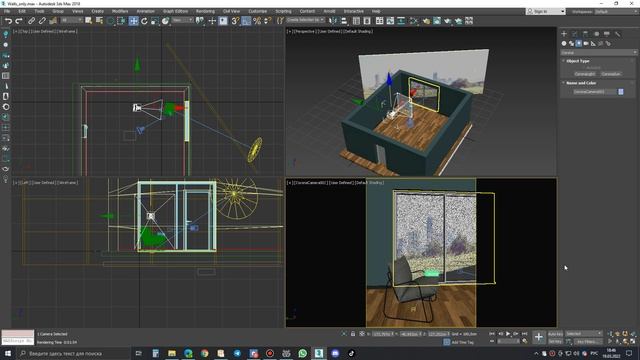The height and width of the screenshot is (360, 640).
Task: Toggle the Auto Key button
Action: pos(555,334)
